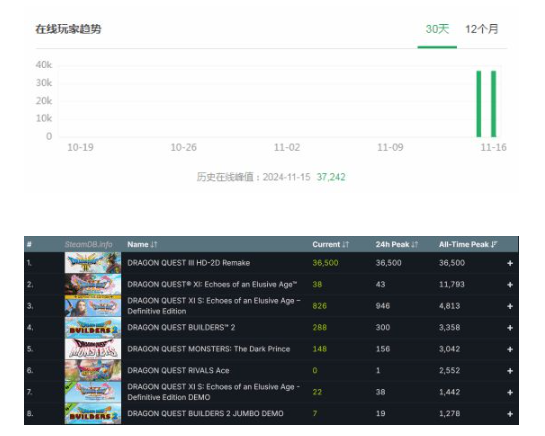This screenshot has height=436, width=545.
Task: Click plus icon for DRAGON QUEST RIVALS Ace
Action: 510,371
